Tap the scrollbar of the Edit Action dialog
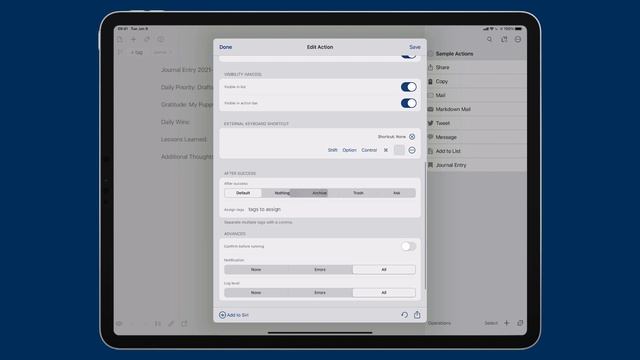The height and width of the screenshot is (360, 640). pos(425,225)
